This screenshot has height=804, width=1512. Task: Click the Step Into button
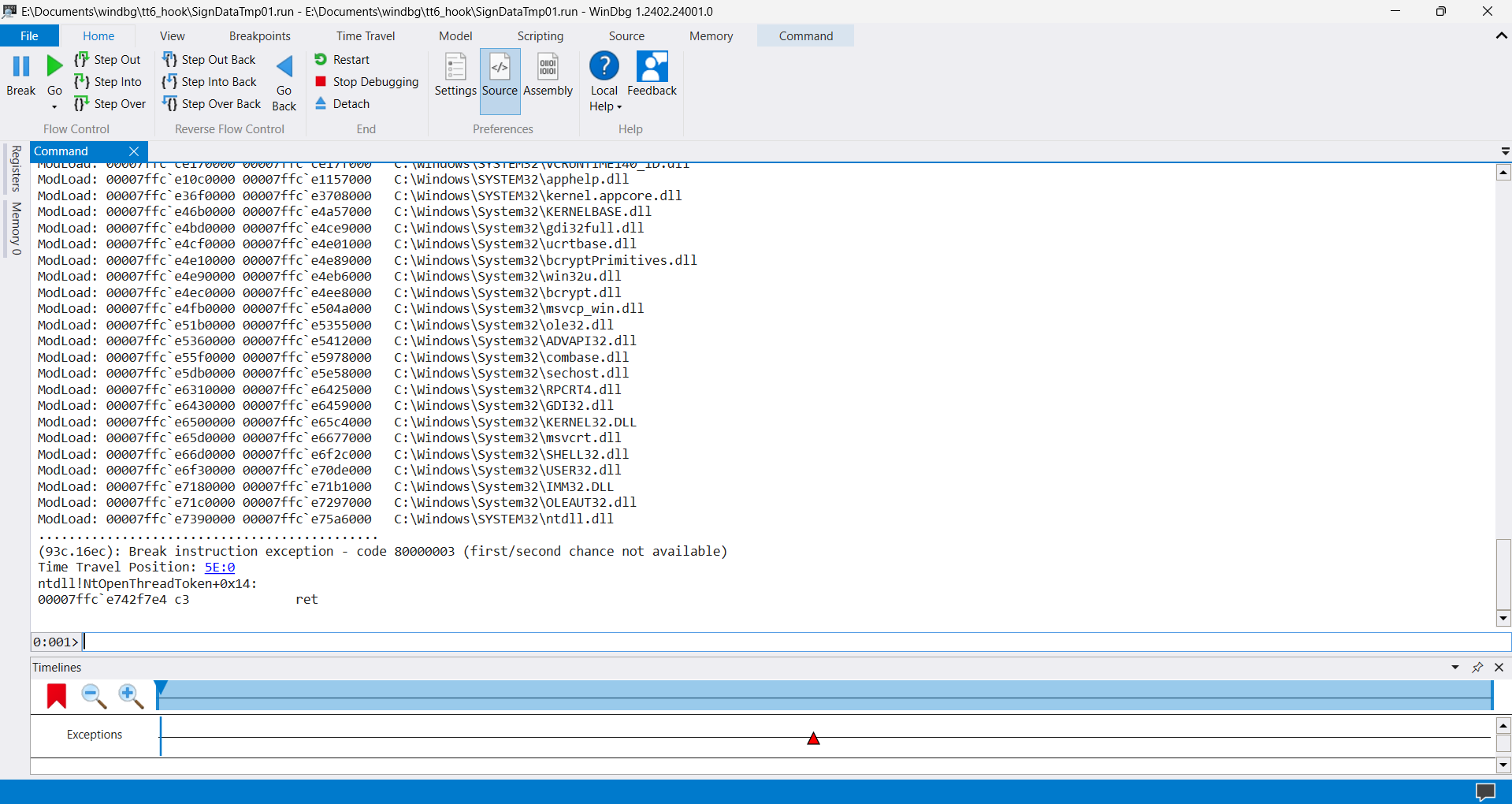[109, 82]
